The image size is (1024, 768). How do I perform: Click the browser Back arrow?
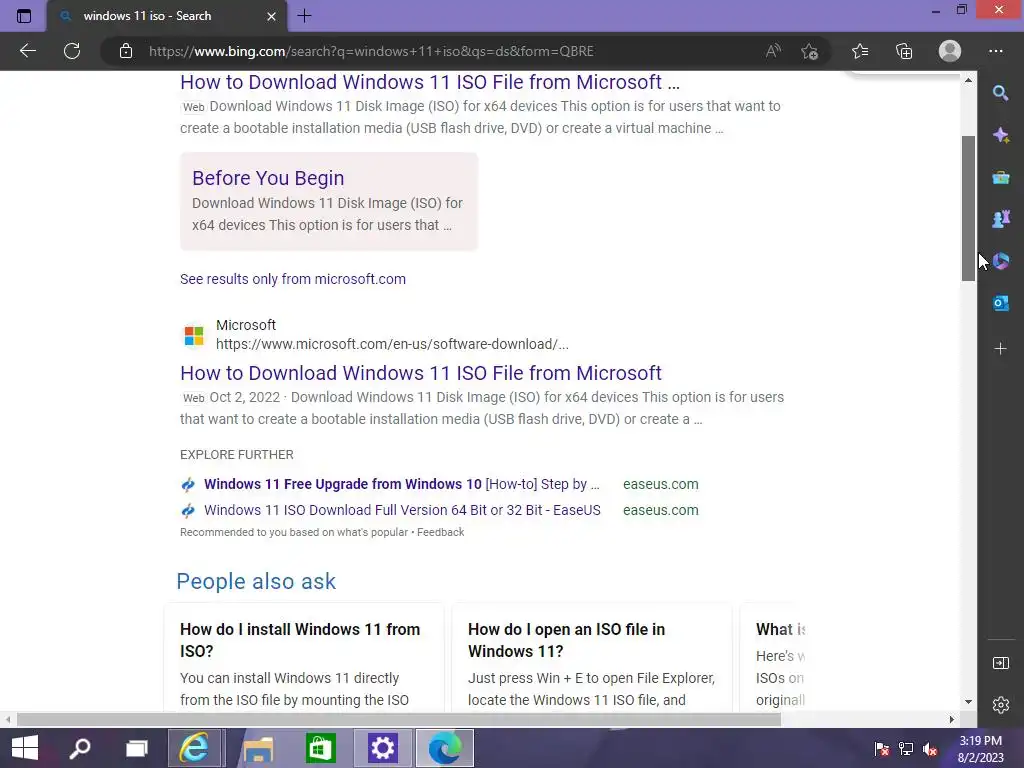point(27,51)
